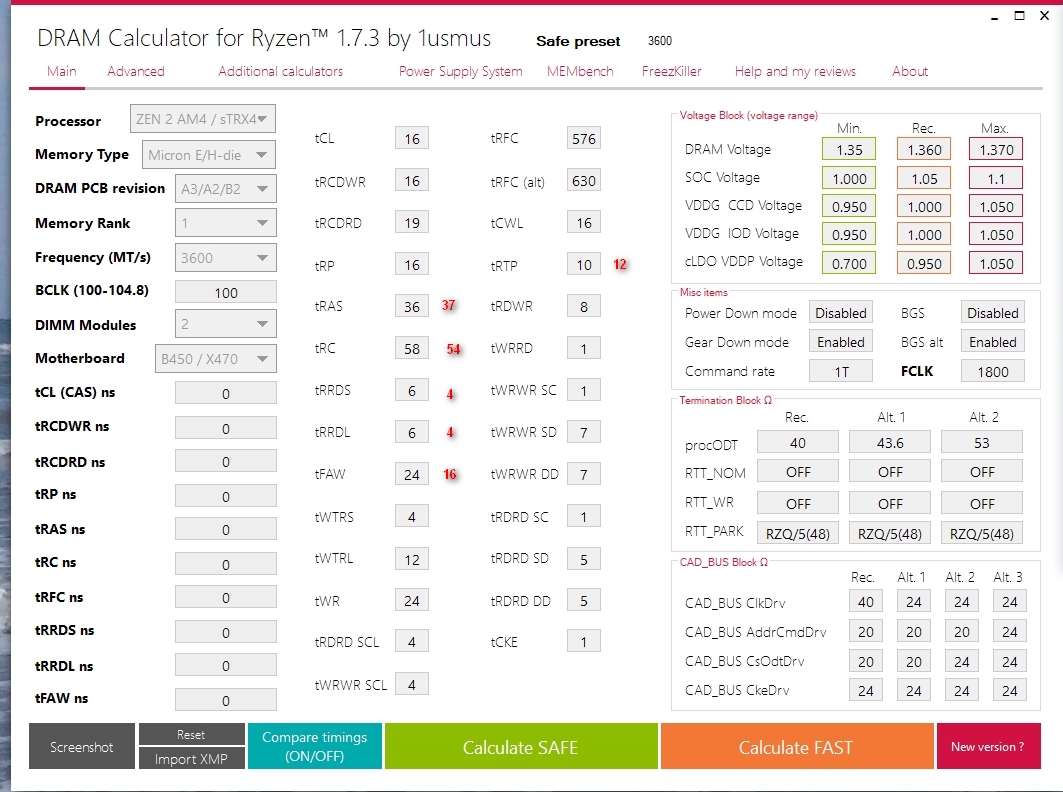Screen dimensions: 1063x792
Task: Click procODT Rec. value 40
Action: click(798, 442)
